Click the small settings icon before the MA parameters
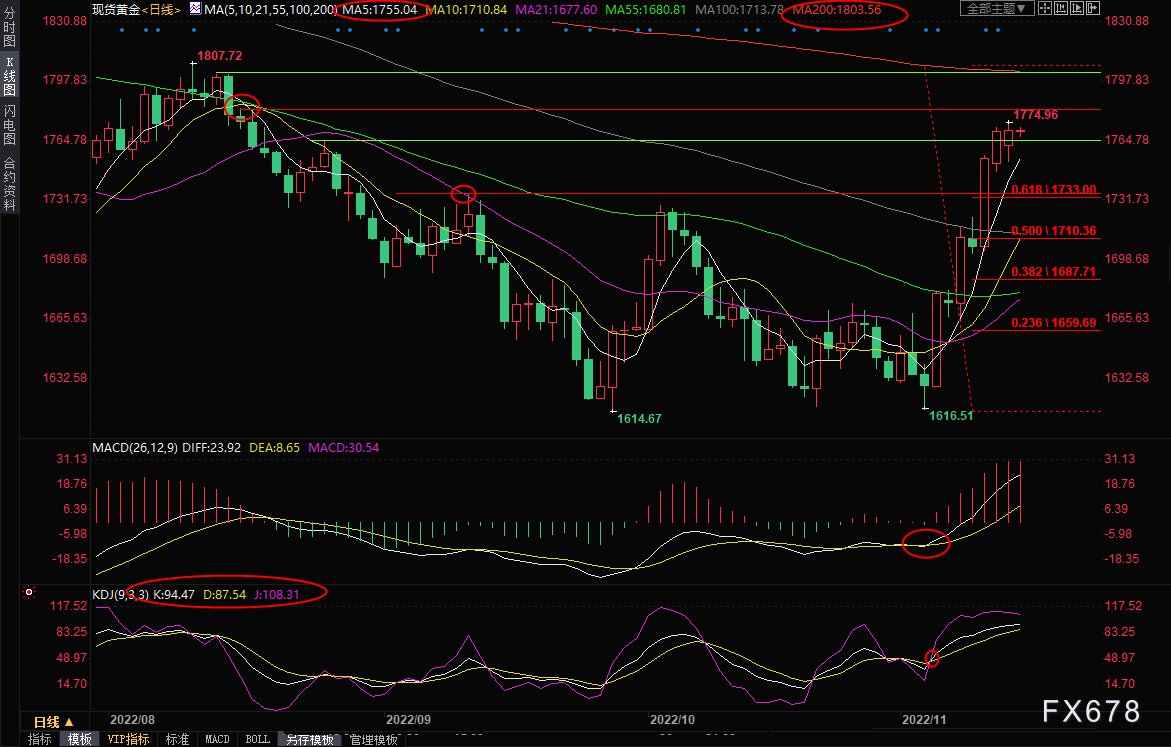This screenshot has width=1171, height=747. (x=195, y=9)
